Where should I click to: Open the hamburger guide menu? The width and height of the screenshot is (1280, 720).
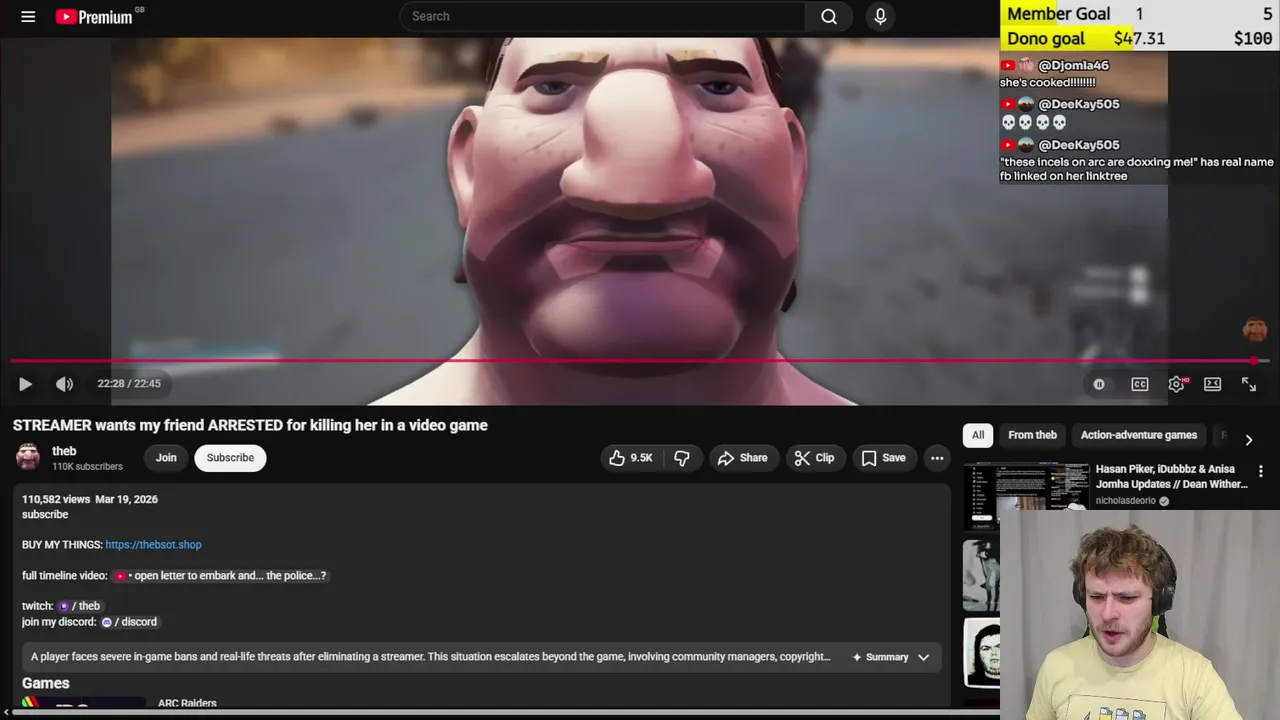click(x=28, y=16)
